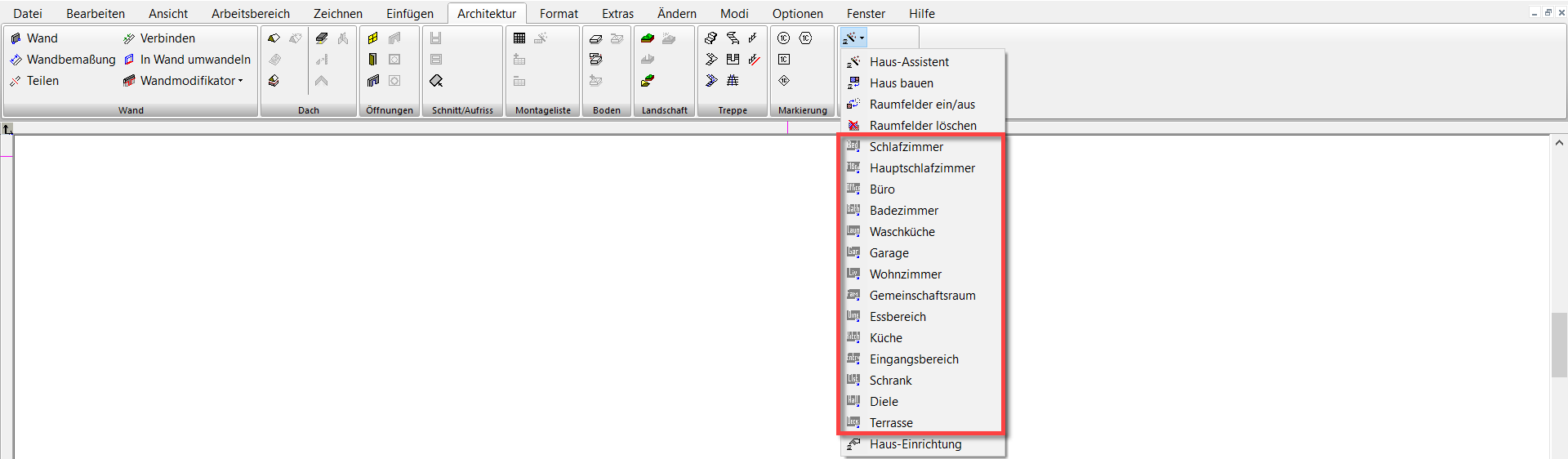Click the first stair icon in Treppe group

[x=711, y=38]
